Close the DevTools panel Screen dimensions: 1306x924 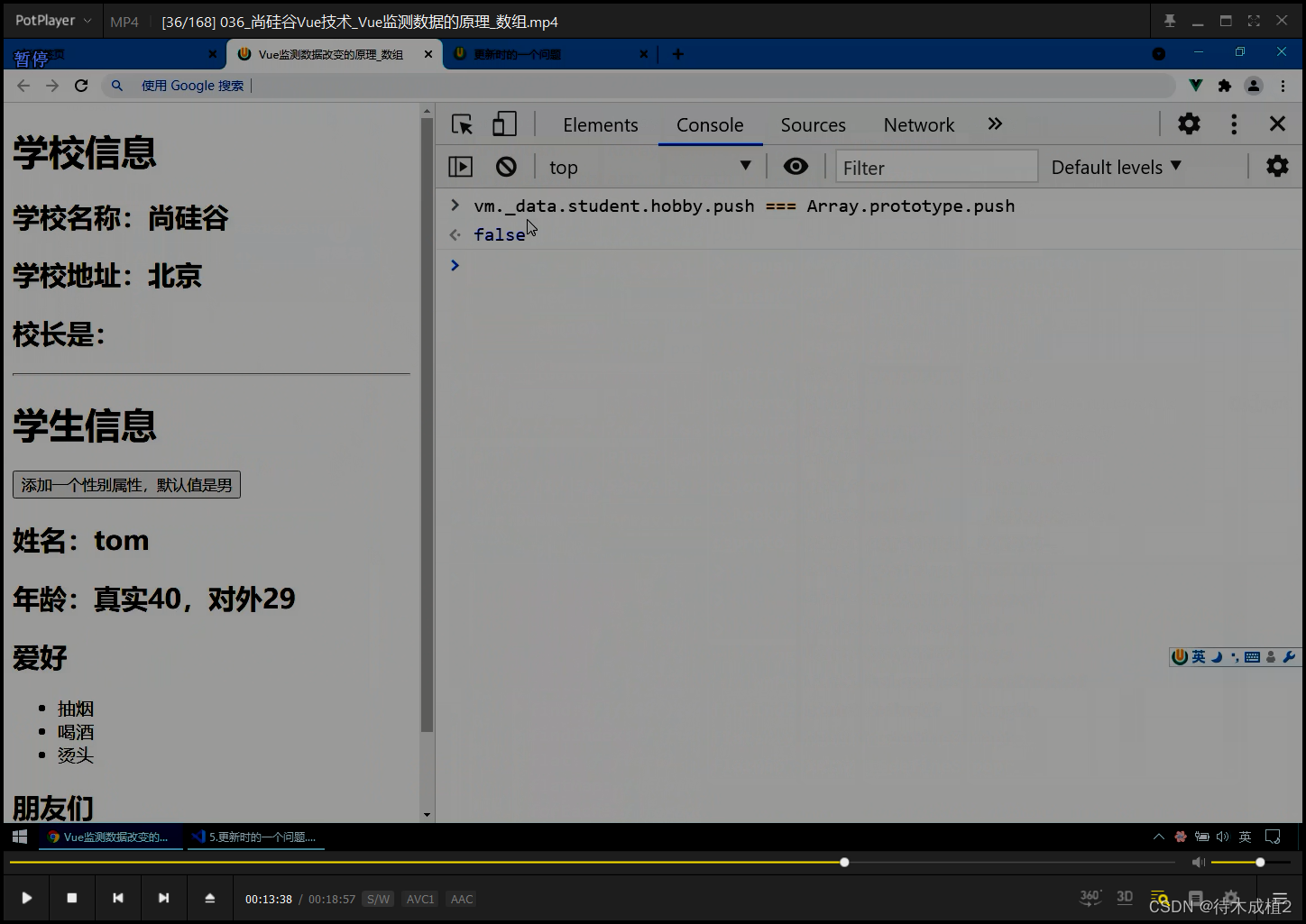(1277, 124)
